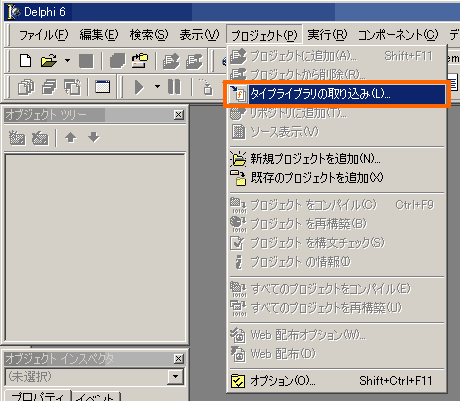
Task: Click Remove file from project toolbar icon
Action: click(x=194, y=61)
